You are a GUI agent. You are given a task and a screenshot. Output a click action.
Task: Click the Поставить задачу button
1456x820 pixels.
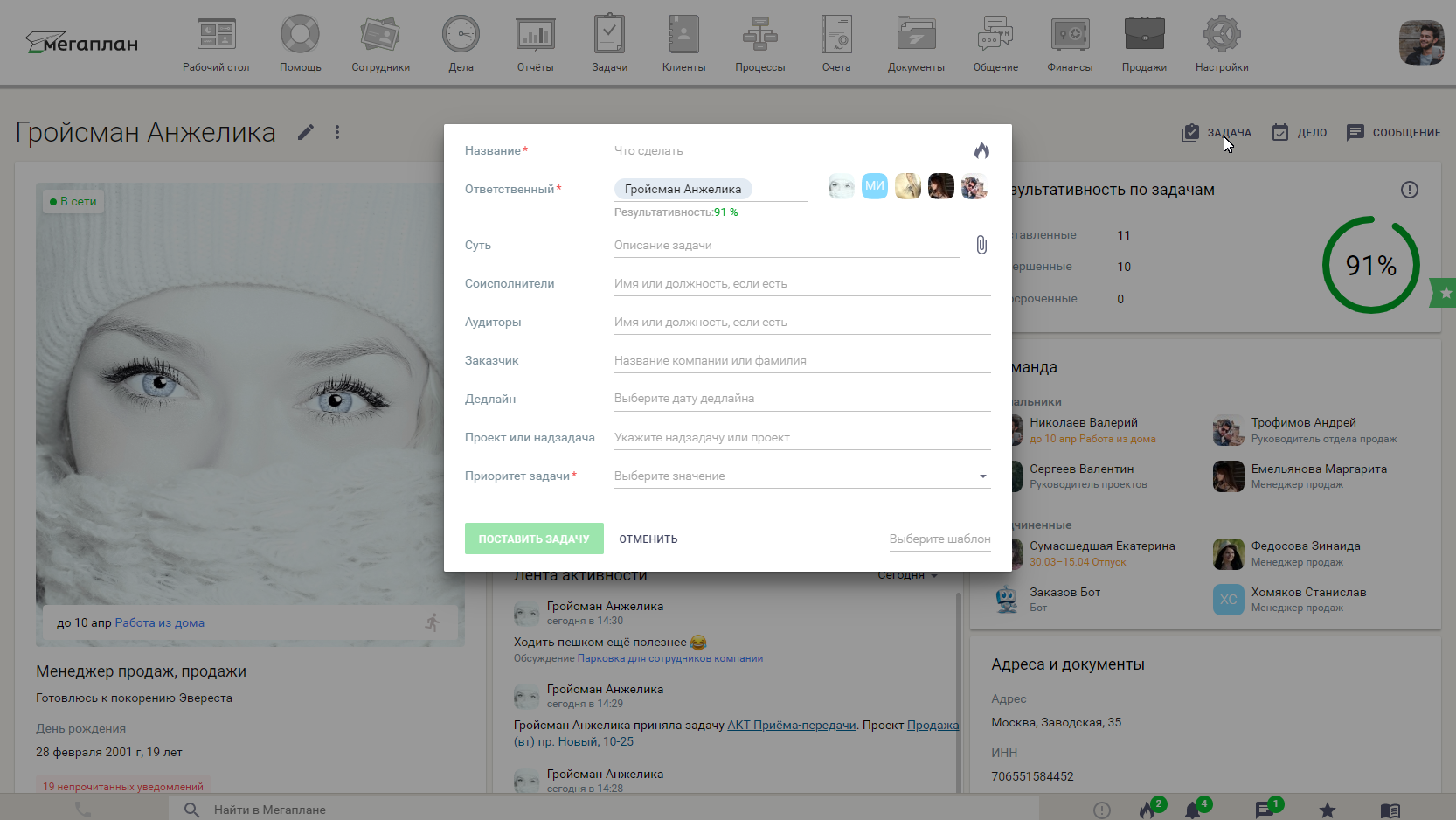tap(534, 539)
